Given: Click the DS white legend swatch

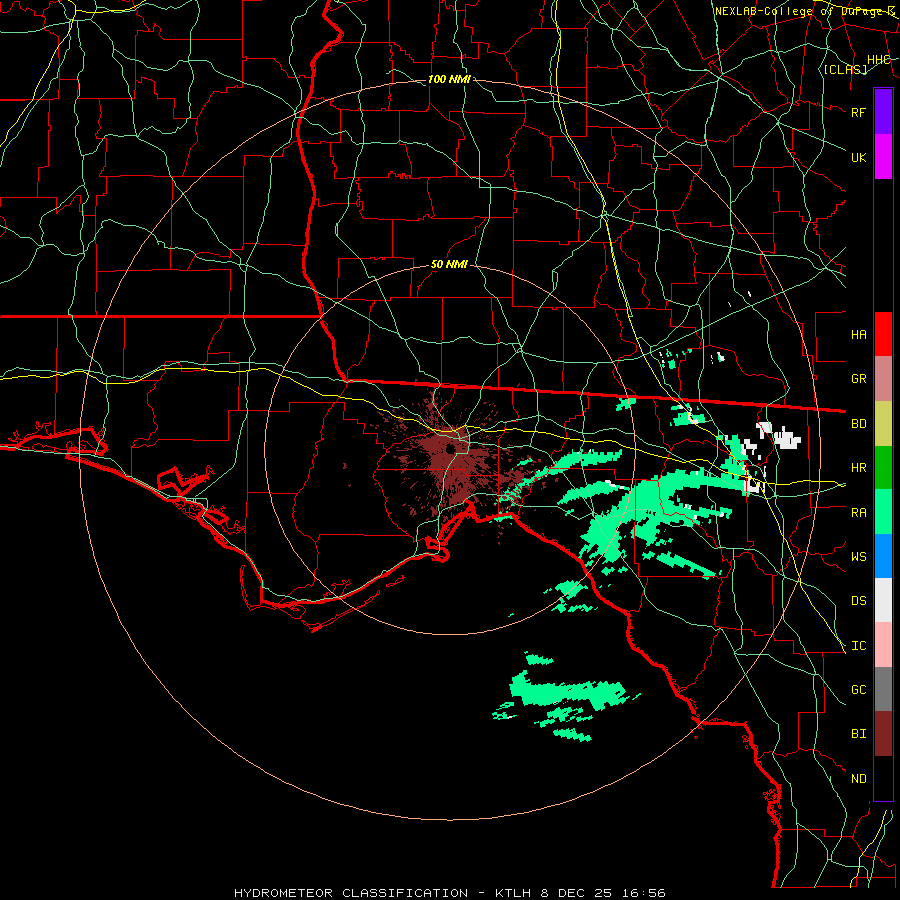Looking at the screenshot, I should pos(883,600).
